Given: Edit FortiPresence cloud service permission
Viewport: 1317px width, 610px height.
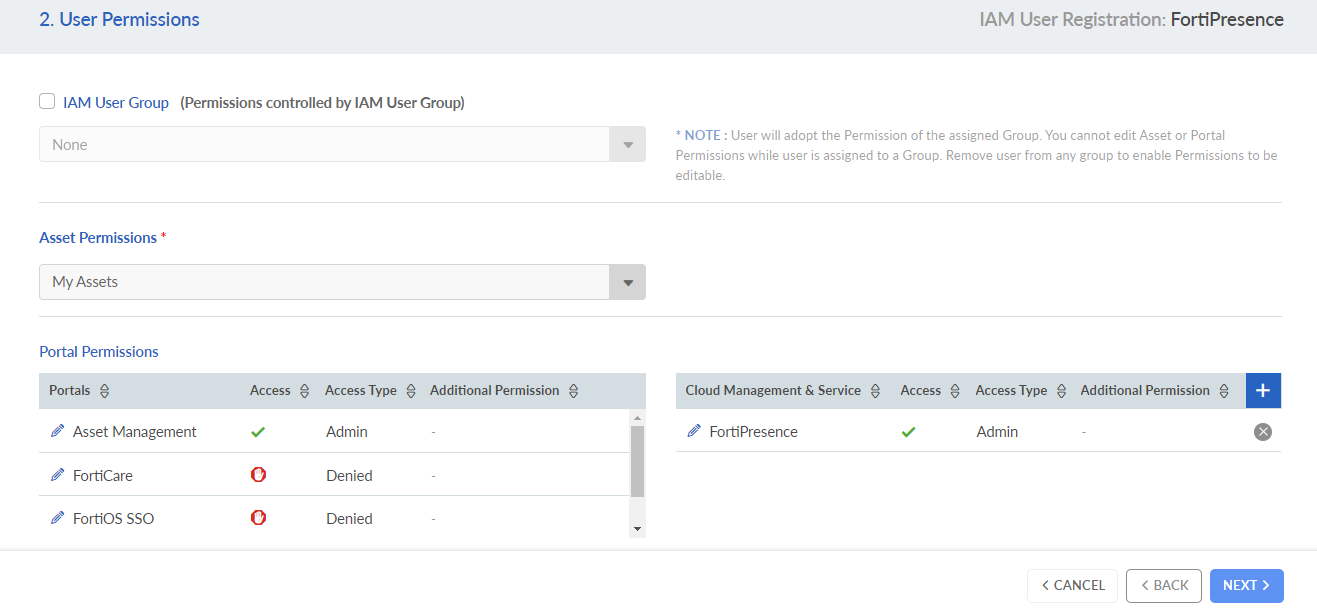Looking at the screenshot, I should (x=694, y=432).
